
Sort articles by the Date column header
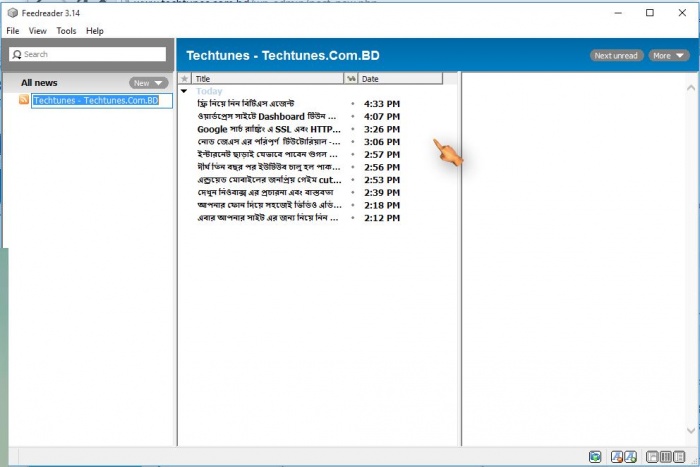tap(400, 79)
